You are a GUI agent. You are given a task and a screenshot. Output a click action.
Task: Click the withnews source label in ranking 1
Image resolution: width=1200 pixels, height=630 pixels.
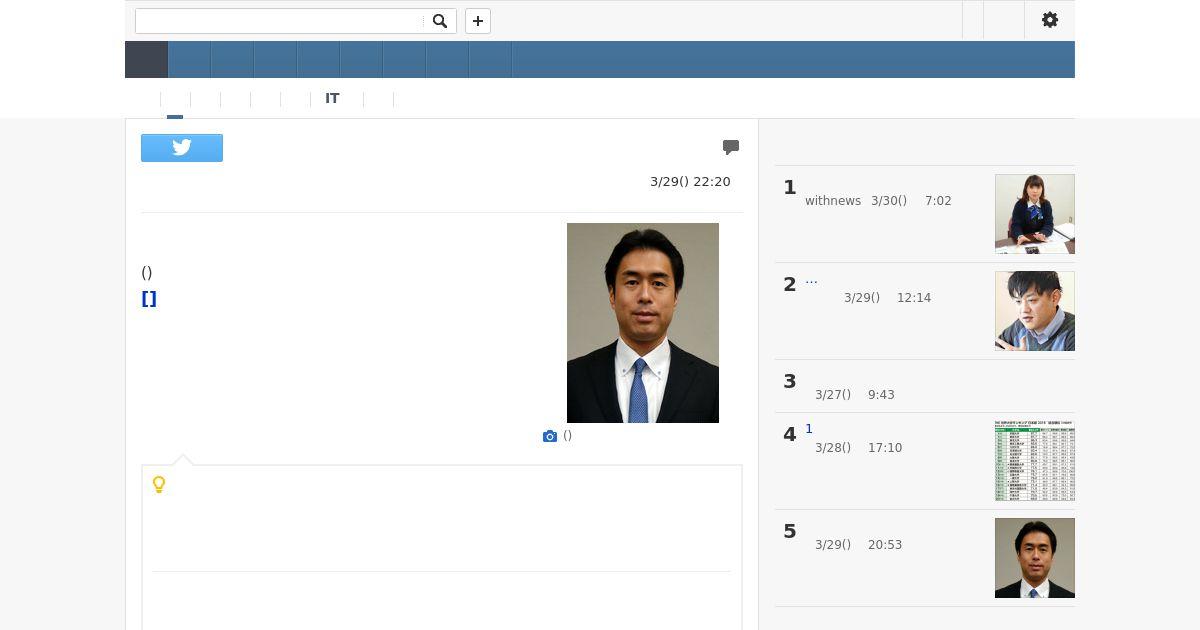[833, 201]
